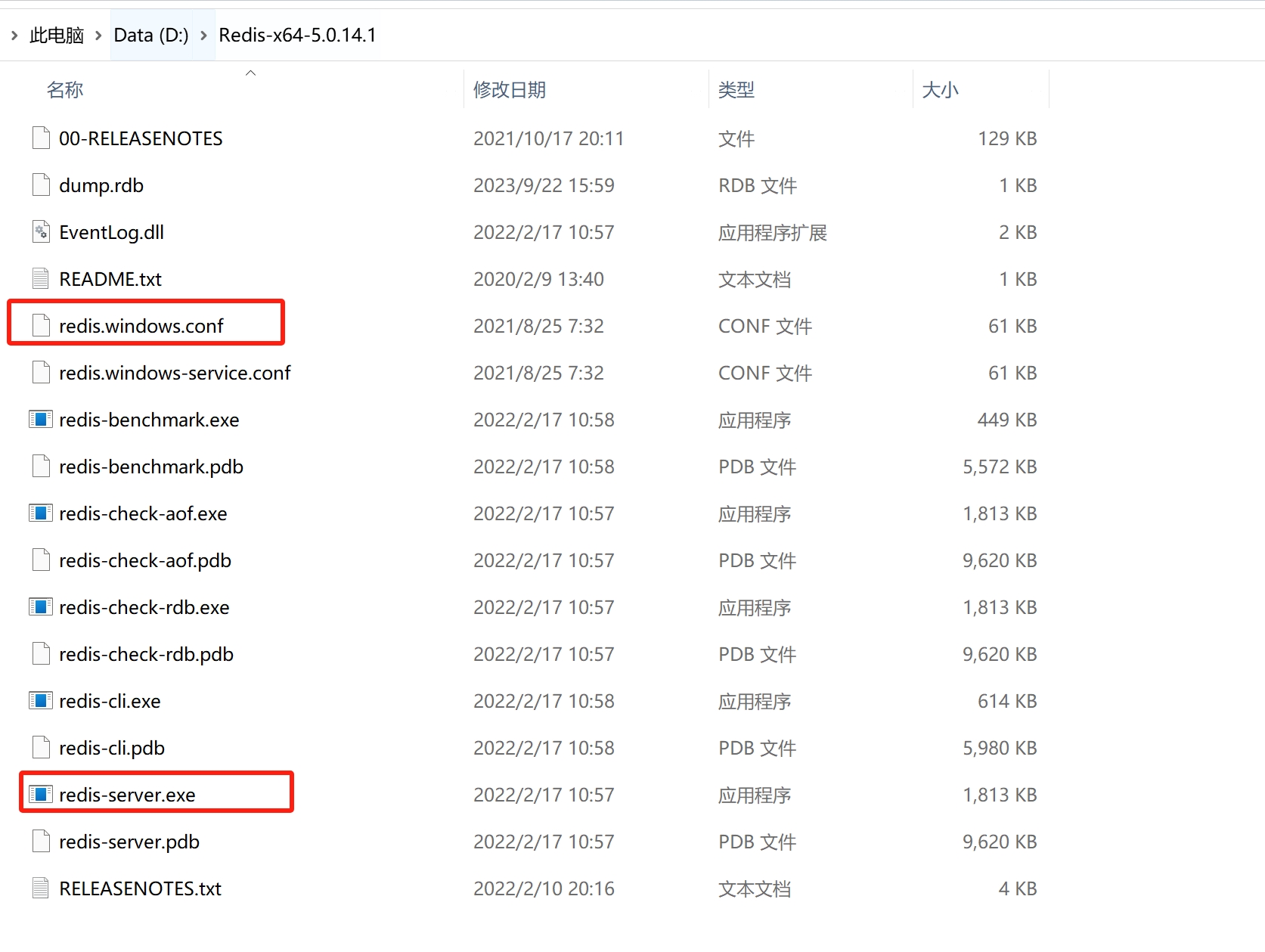Screen dimensions: 1265x952
Task: Click type RDB 文件 cell
Action: [x=758, y=185]
